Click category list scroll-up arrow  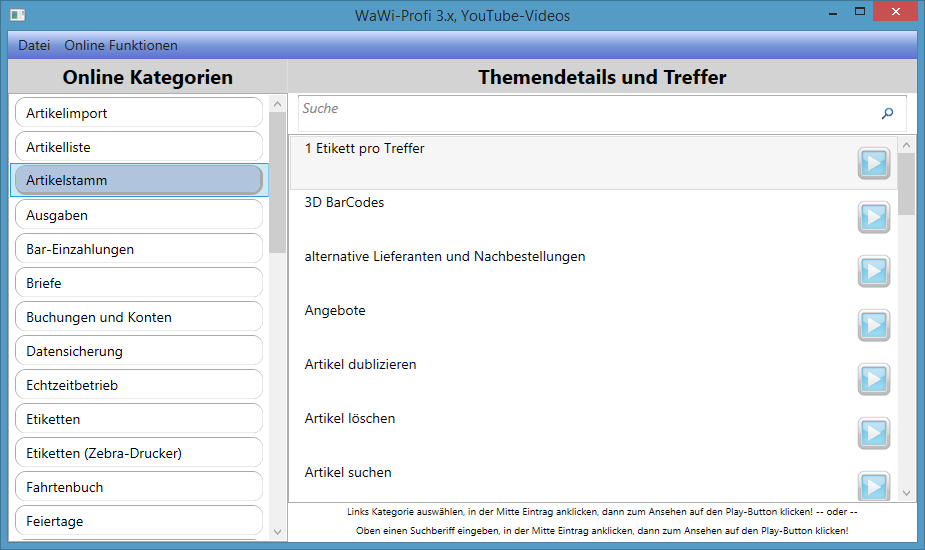pos(277,104)
